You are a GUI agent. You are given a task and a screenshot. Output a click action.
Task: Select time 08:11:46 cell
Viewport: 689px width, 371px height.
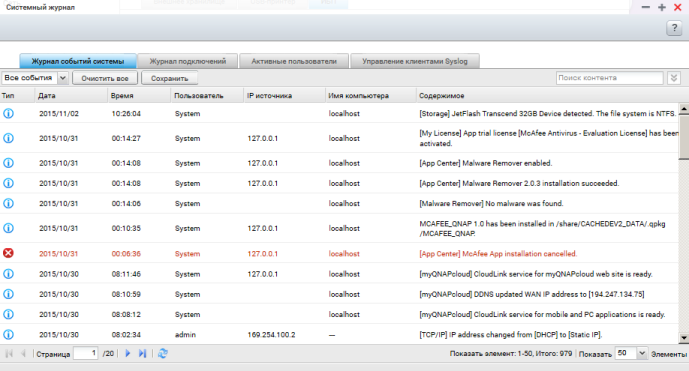click(126, 274)
